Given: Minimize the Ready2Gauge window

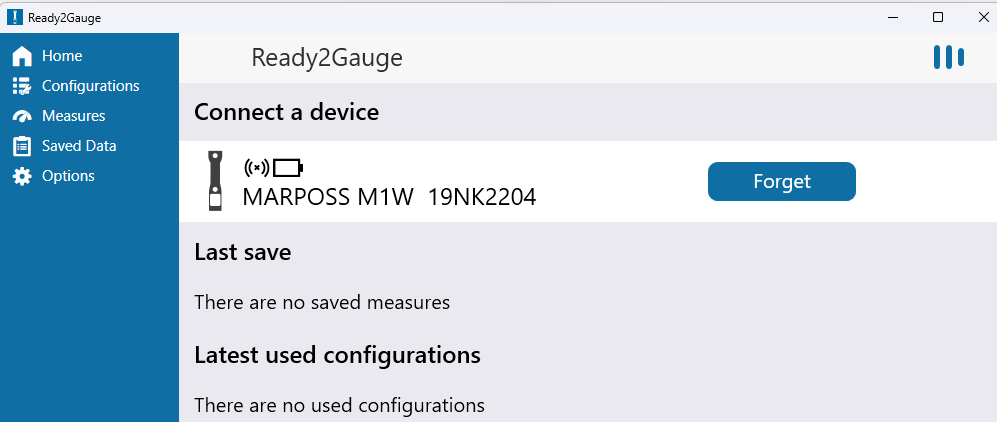Looking at the screenshot, I should [893, 17].
